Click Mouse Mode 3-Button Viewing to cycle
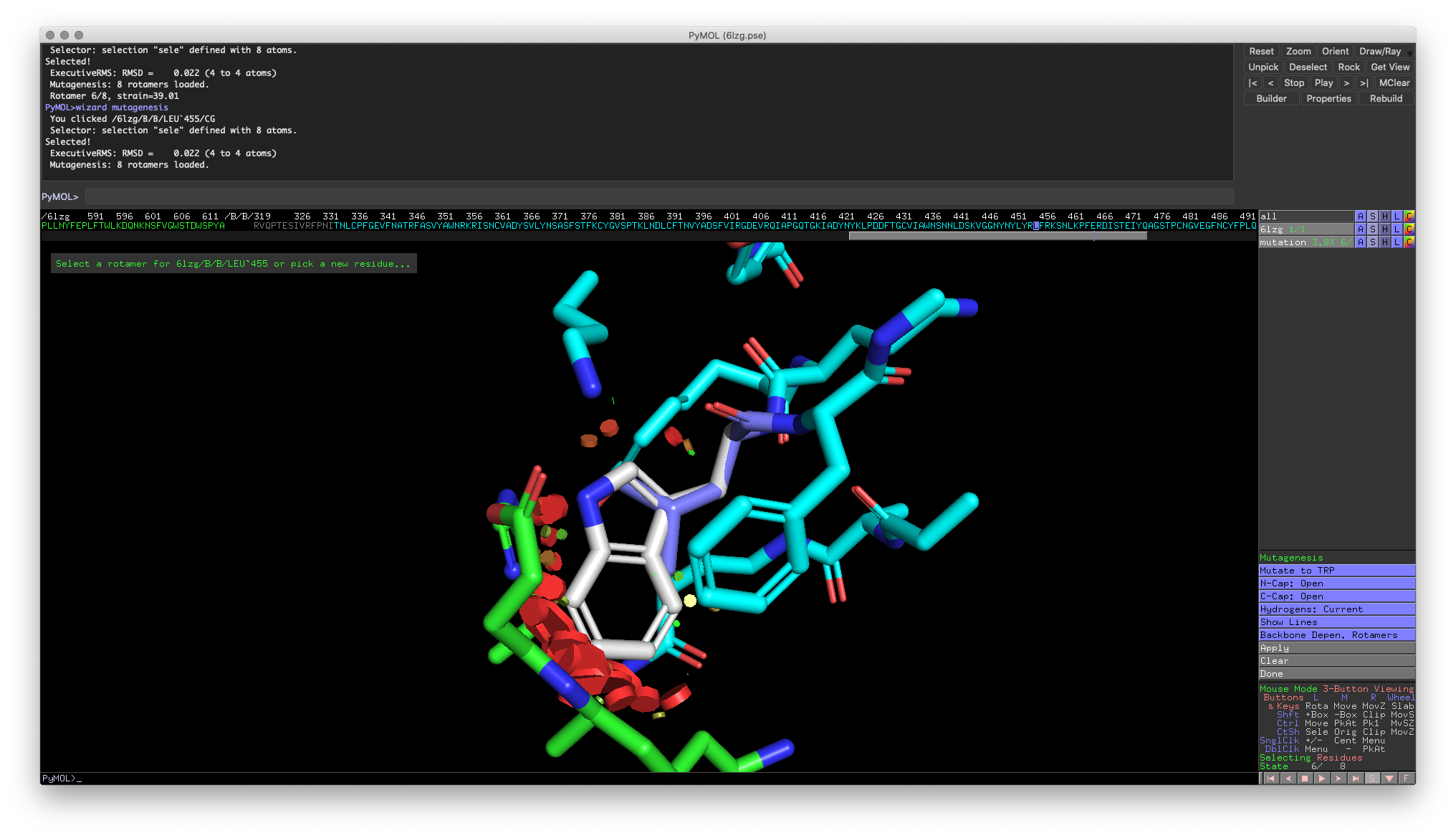 coord(1336,689)
